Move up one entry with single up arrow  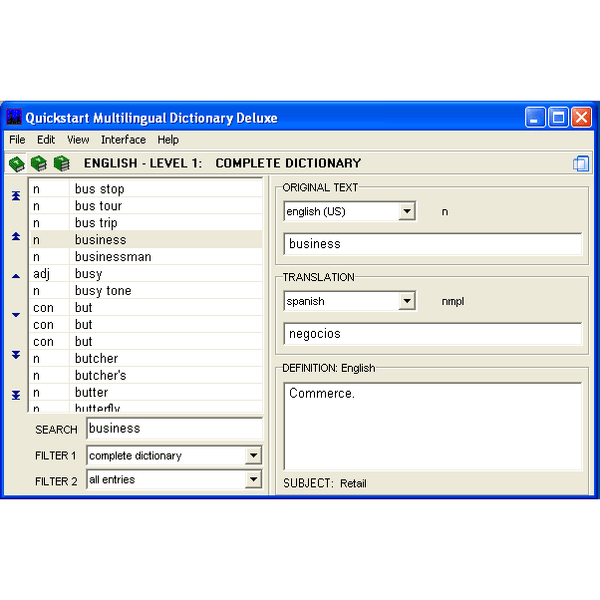tap(16, 276)
